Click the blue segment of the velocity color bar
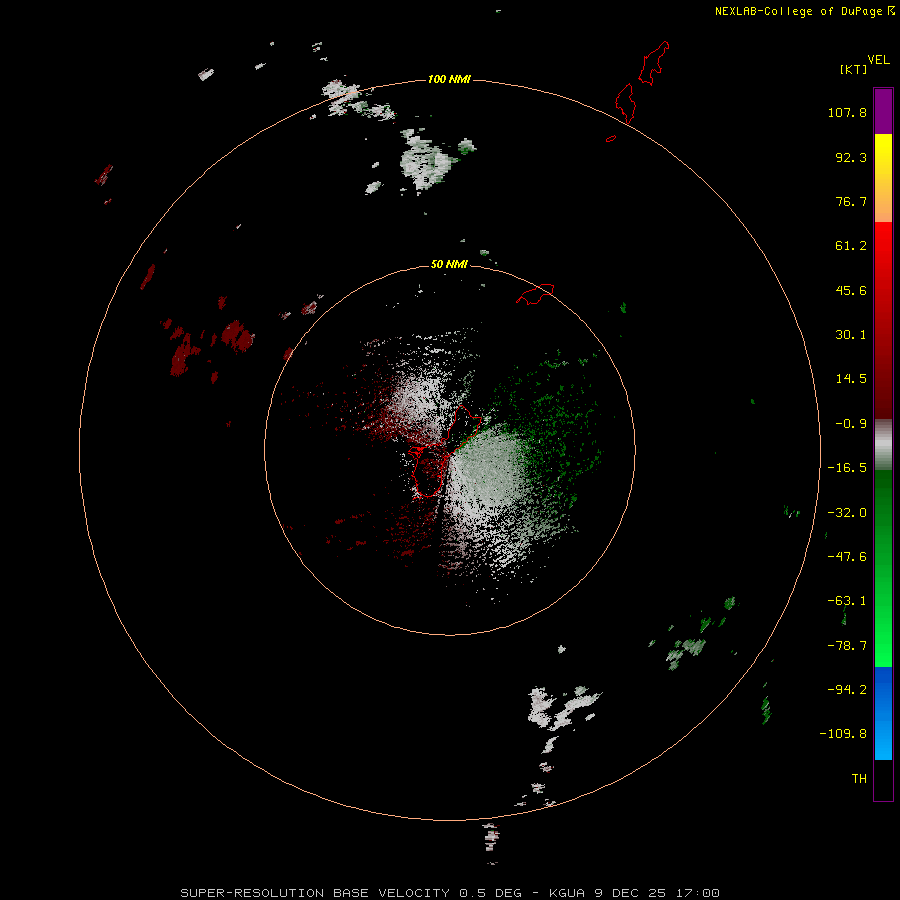This screenshot has height=900, width=900. pos(883,713)
